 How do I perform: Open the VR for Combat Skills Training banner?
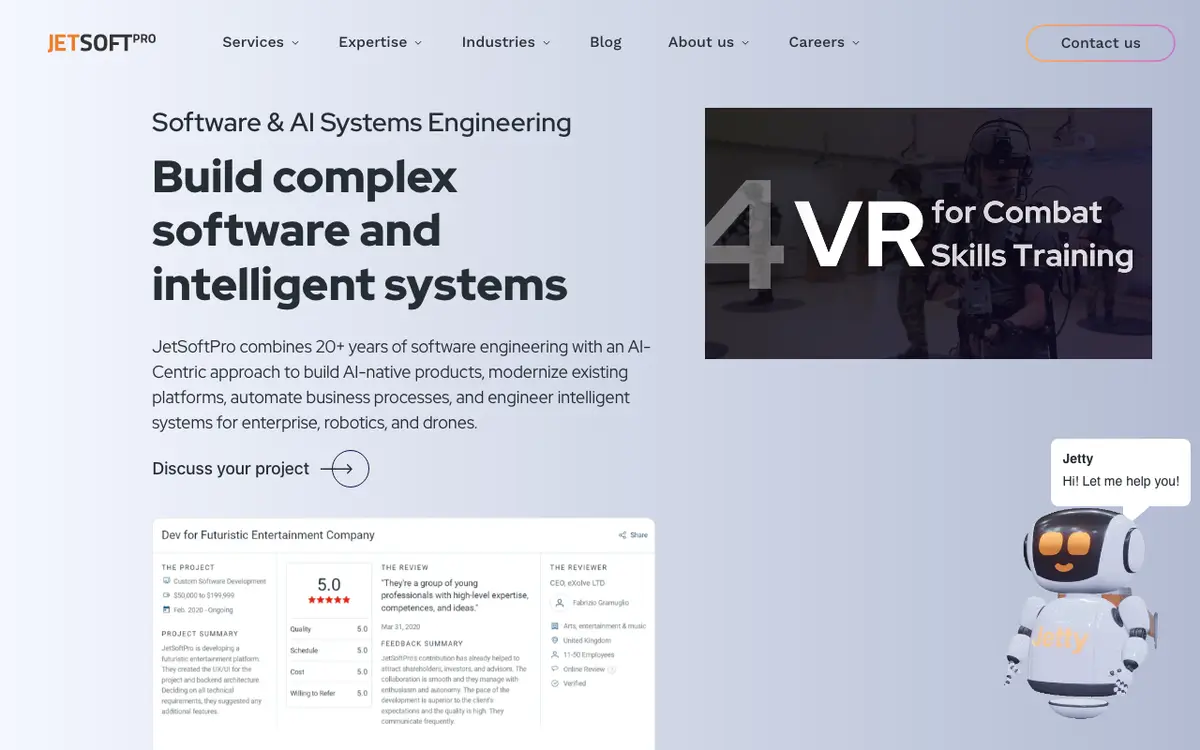coord(928,233)
